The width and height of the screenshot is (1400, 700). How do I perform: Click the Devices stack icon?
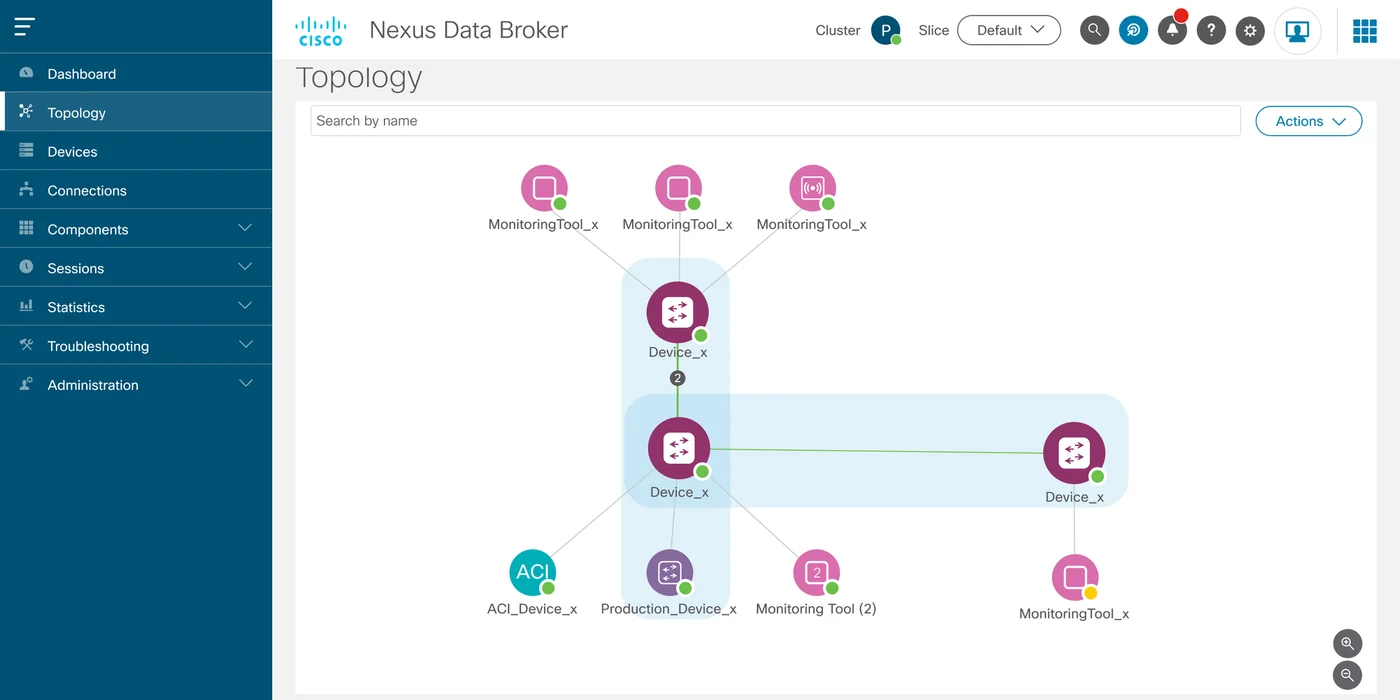26,150
